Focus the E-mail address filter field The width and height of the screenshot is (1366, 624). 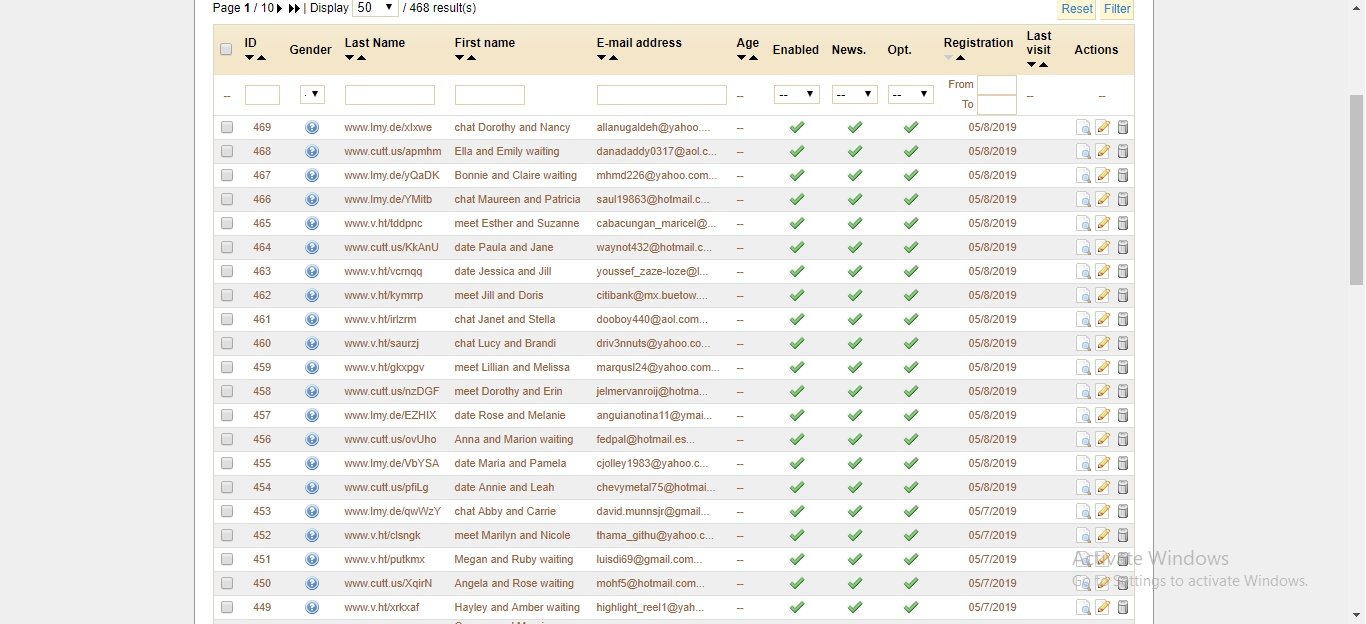click(x=662, y=95)
